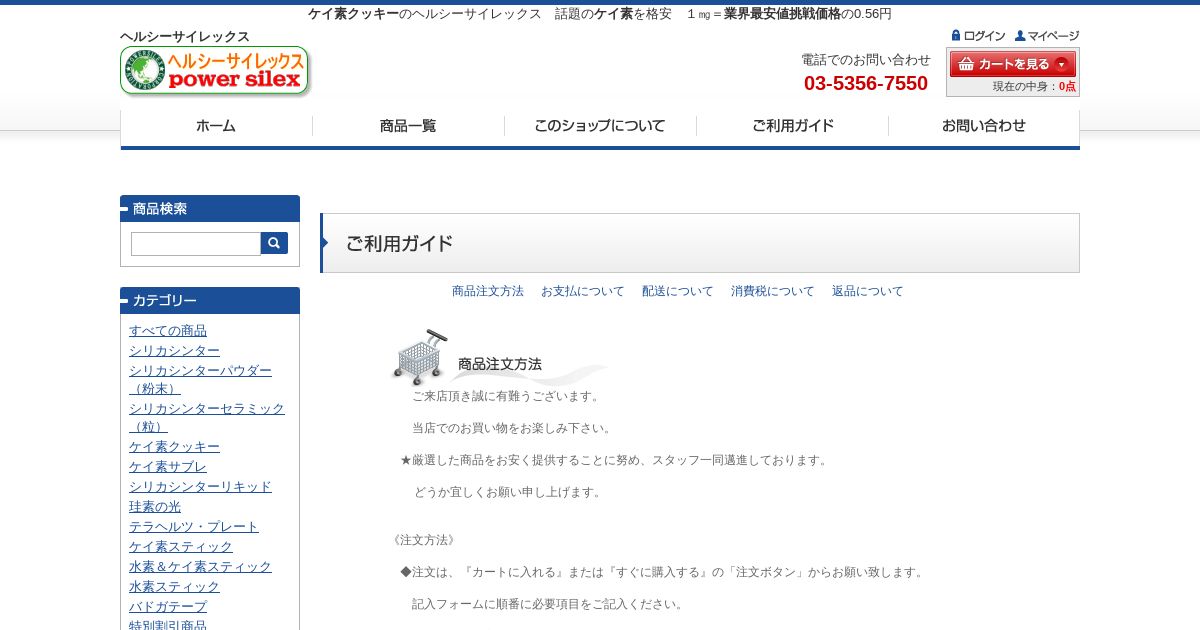Jump to お支払について section link
The image size is (1200, 630).
[583, 291]
